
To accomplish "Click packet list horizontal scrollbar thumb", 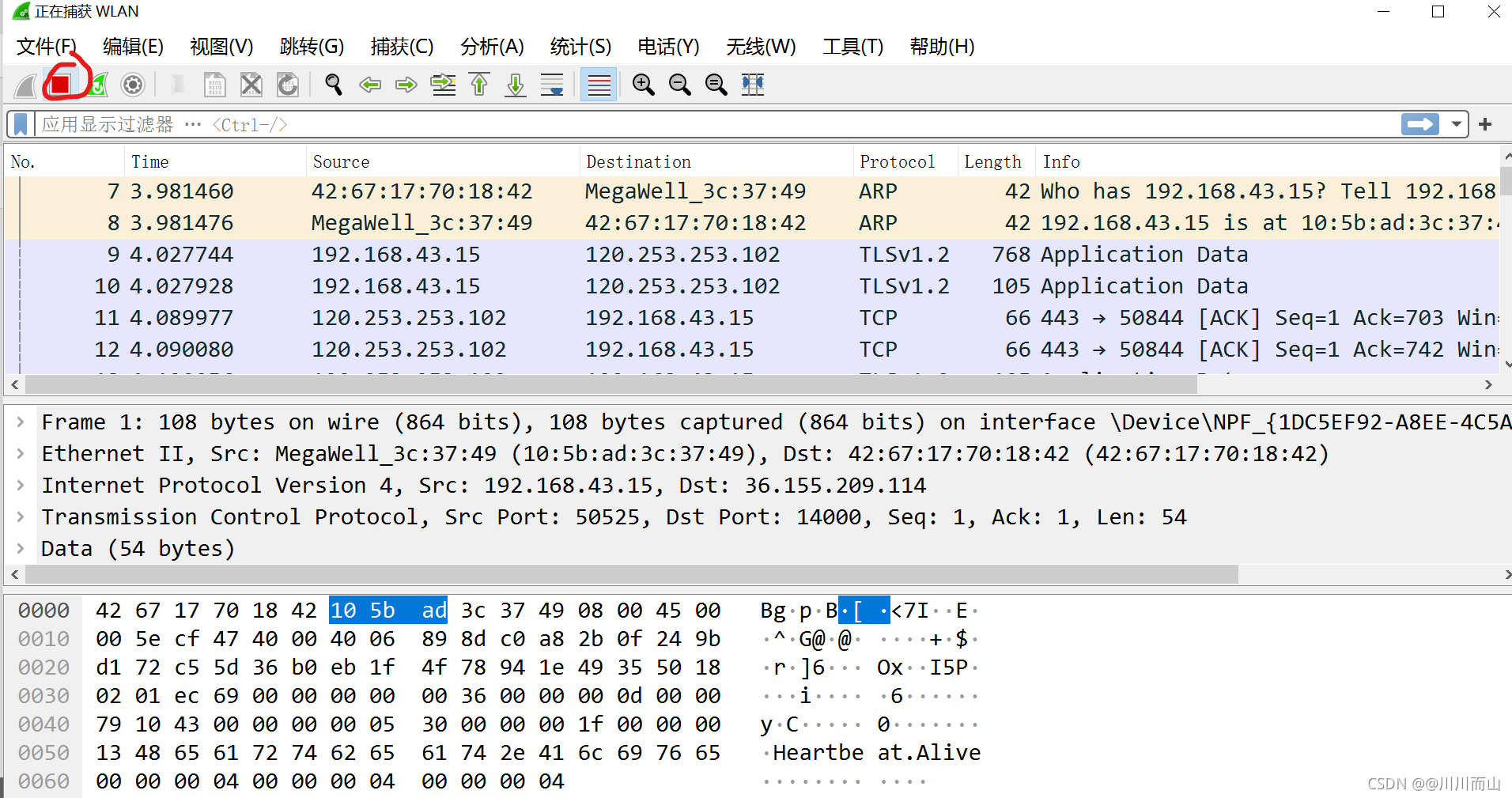I will [x=610, y=384].
